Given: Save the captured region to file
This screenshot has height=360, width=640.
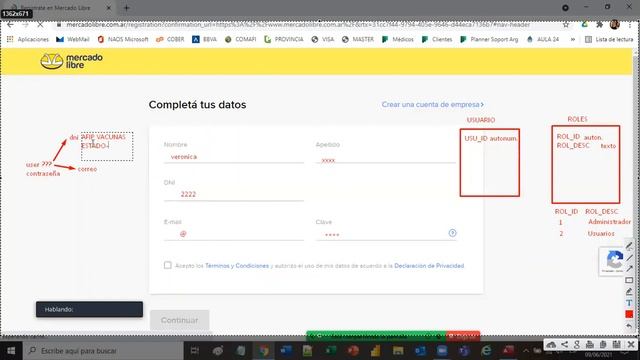Looking at the screenshot, I should pyautogui.click(x=616, y=345).
